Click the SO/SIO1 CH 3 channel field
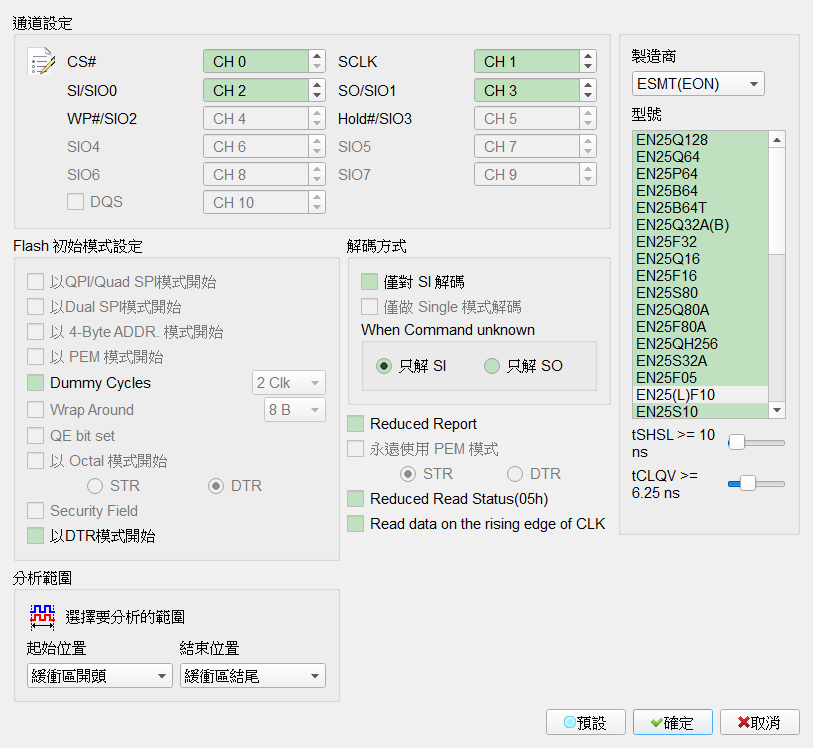Viewport: 813px width, 748px height. point(527,90)
